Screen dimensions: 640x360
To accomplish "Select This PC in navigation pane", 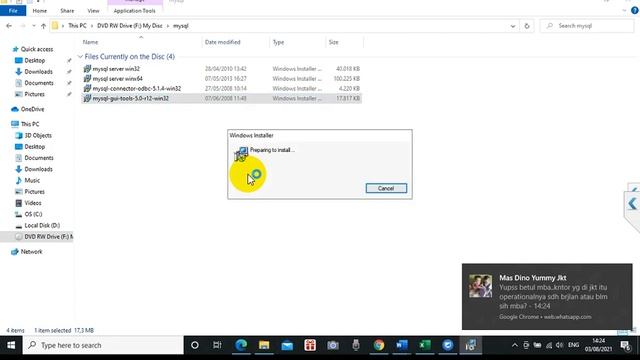I will 30,124.
